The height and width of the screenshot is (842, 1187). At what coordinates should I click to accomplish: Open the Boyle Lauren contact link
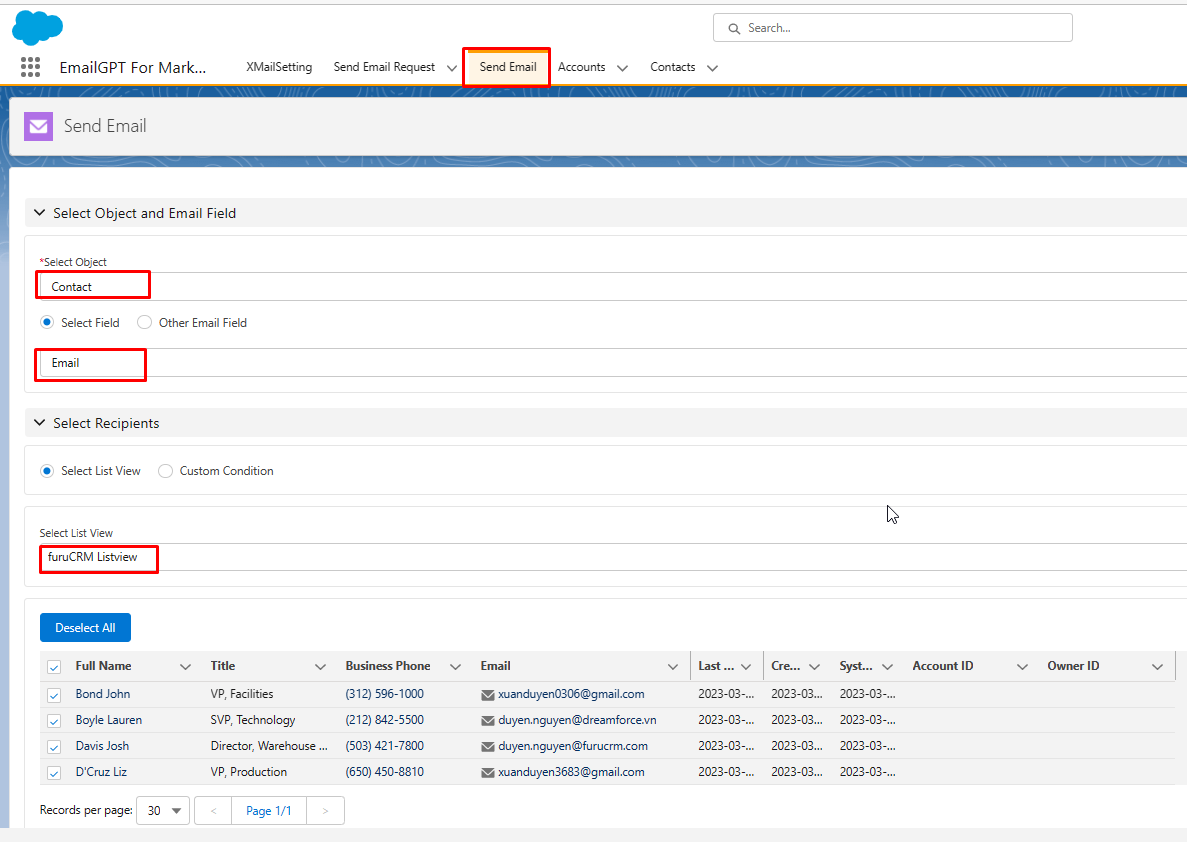pos(109,720)
